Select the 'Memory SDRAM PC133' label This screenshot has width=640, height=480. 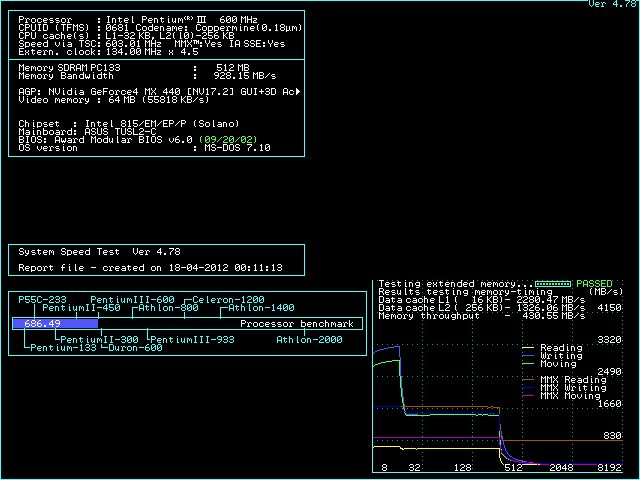[69, 68]
